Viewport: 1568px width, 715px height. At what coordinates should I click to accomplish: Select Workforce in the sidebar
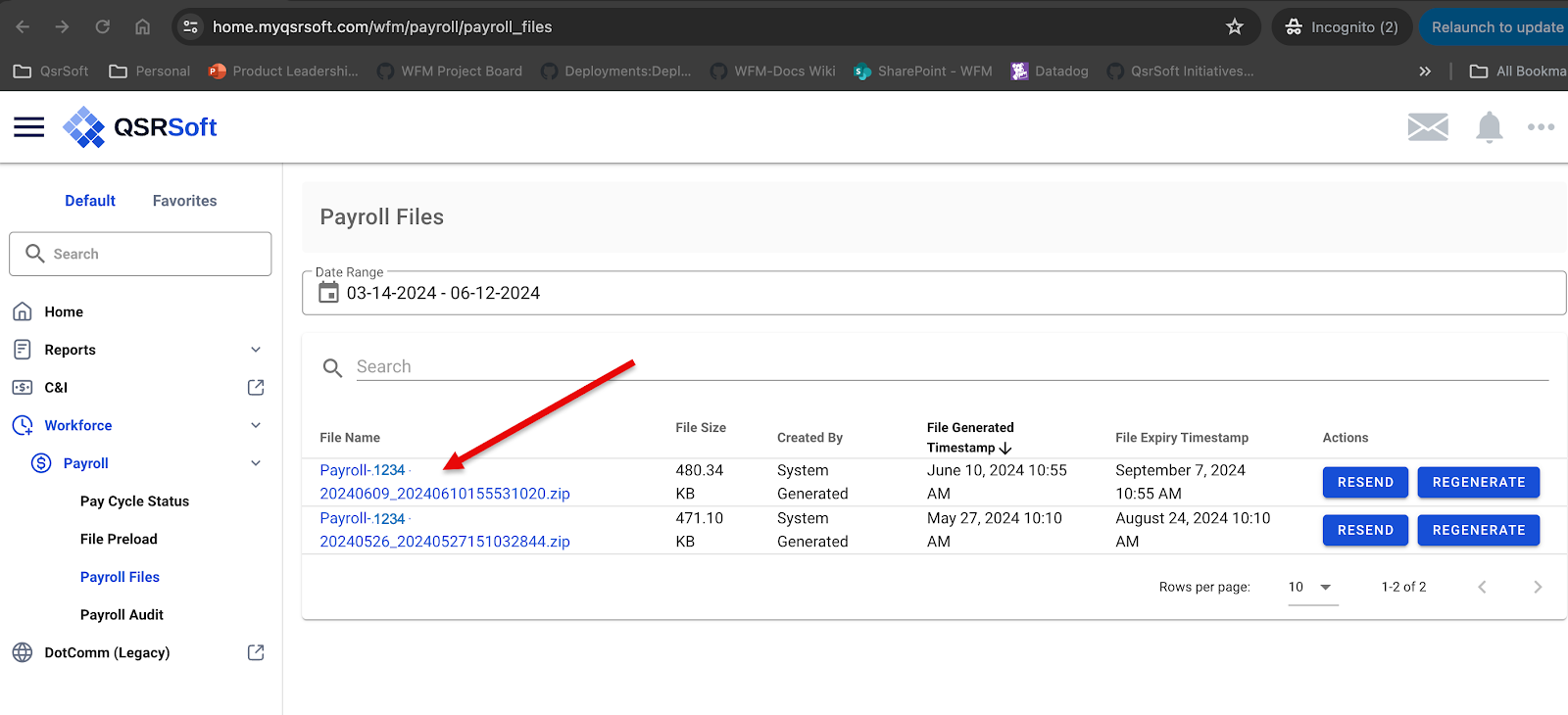pyautogui.click(x=78, y=425)
